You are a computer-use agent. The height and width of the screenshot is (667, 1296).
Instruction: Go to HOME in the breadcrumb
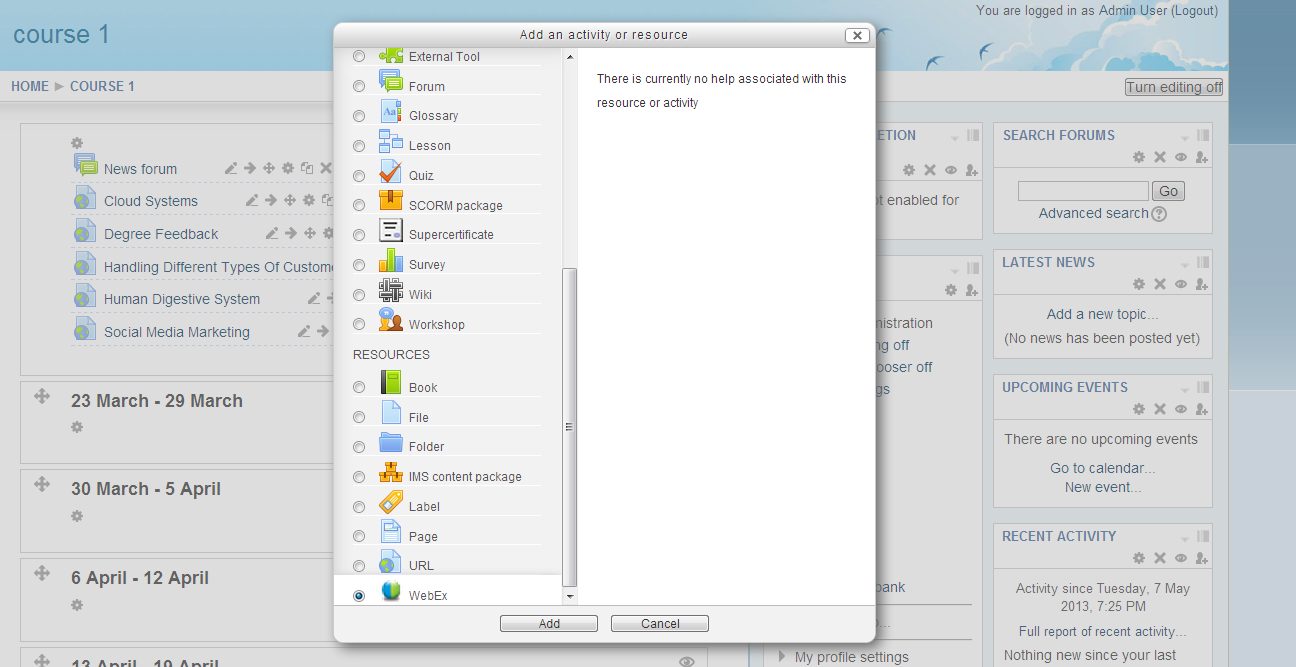[30, 86]
